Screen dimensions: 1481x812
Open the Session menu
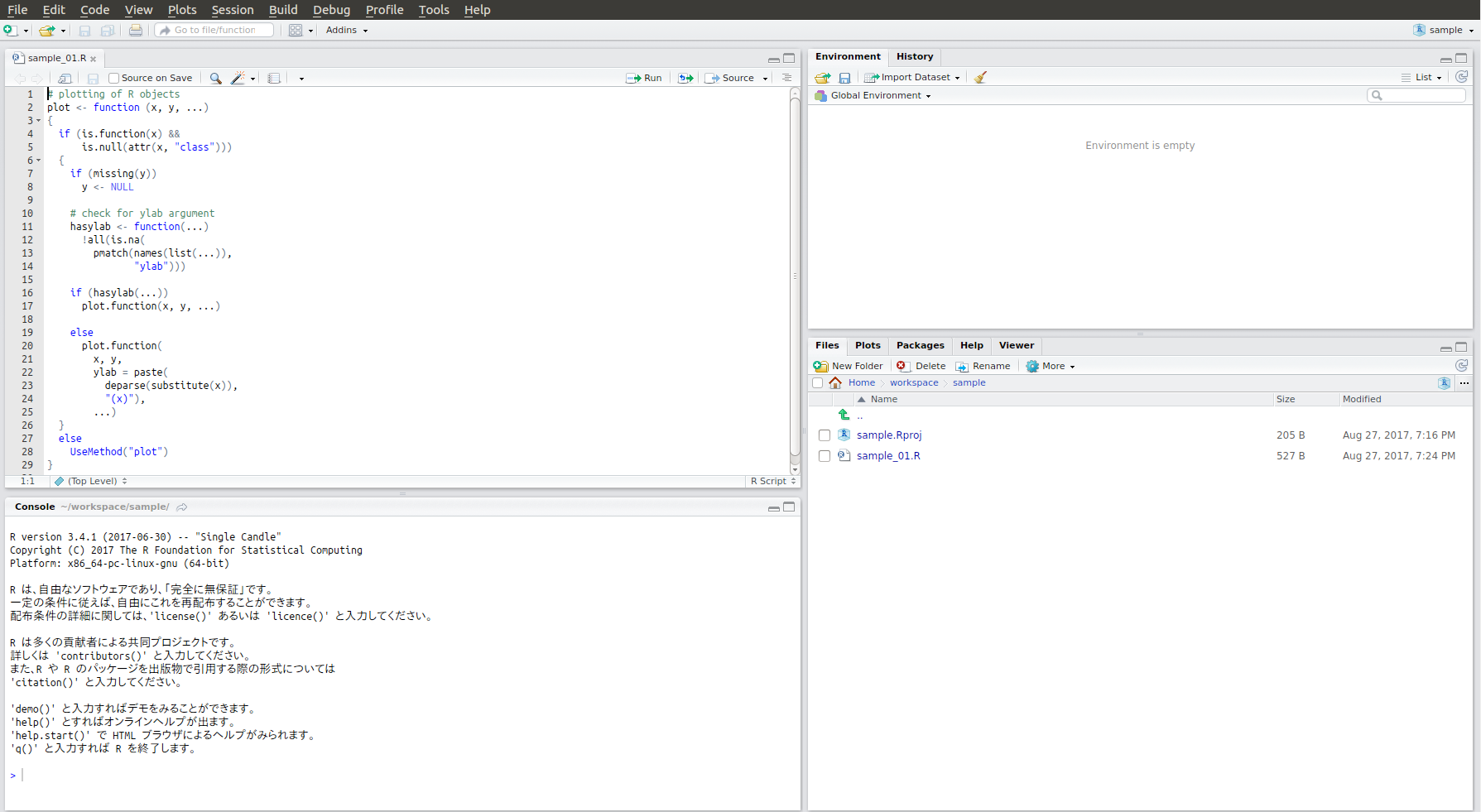[x=233, y=10]
